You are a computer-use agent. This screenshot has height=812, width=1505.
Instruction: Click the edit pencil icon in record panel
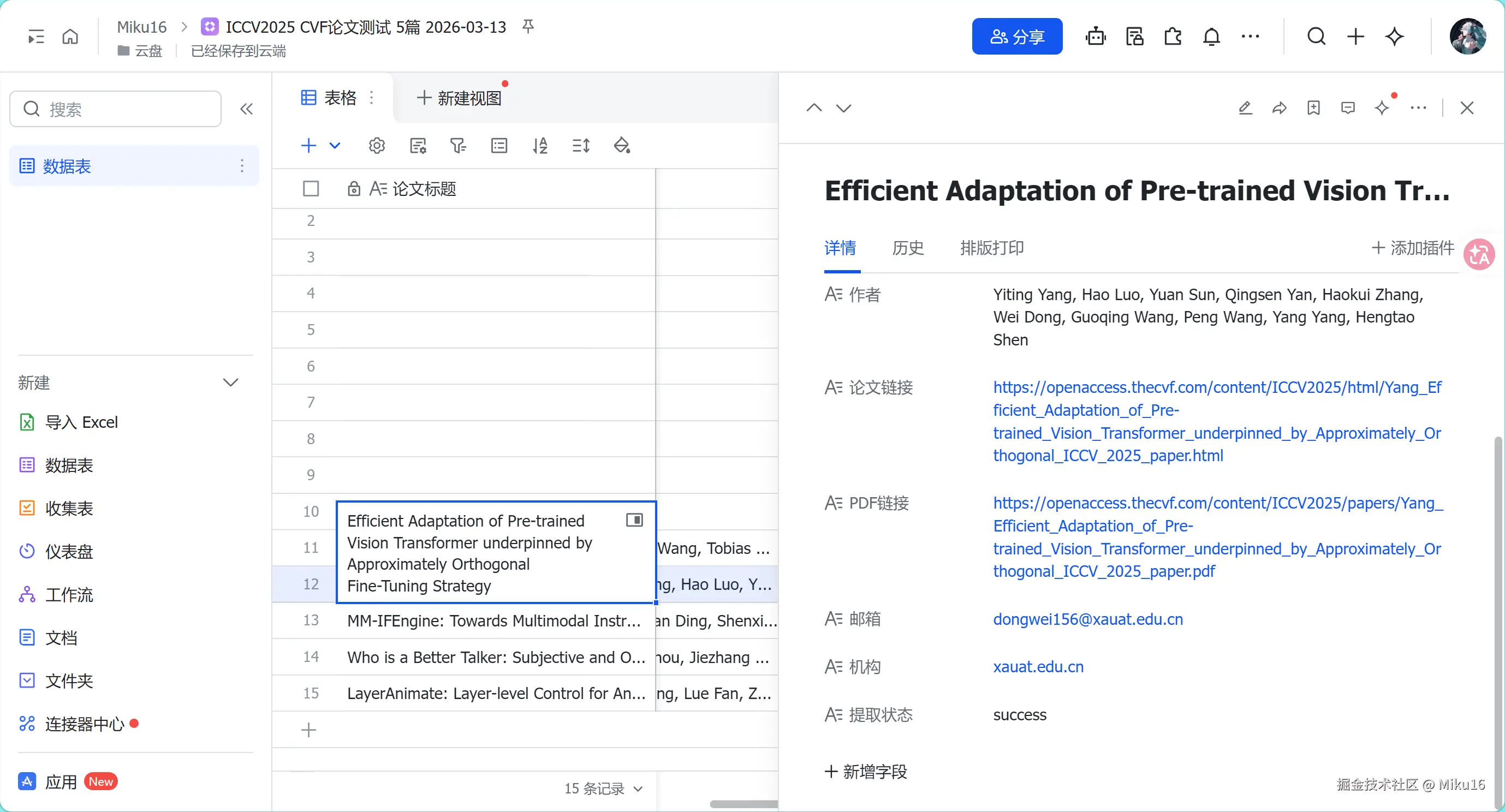tap(1245, 108)
